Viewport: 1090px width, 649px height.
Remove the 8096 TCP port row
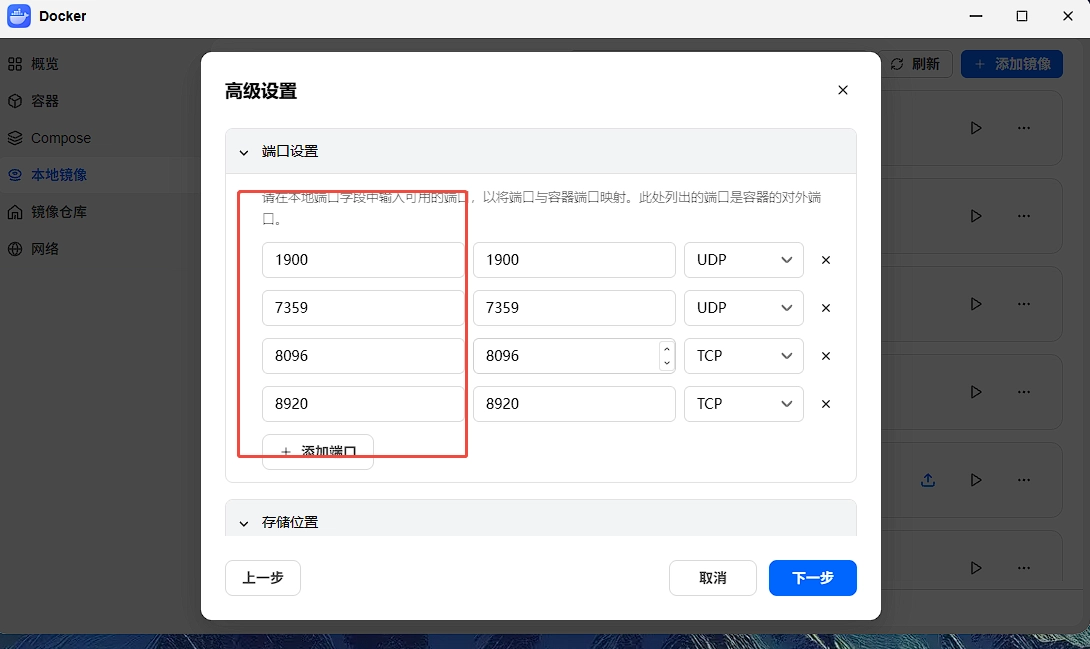826,356
